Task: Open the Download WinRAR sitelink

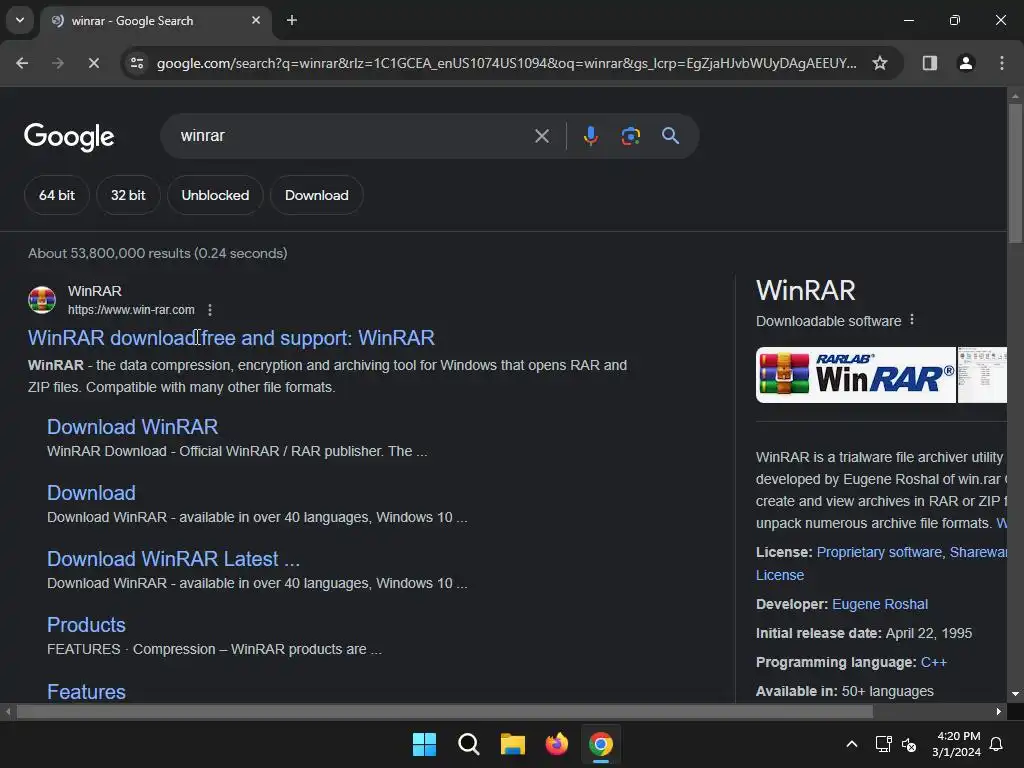Action: (x=133, y=426)
